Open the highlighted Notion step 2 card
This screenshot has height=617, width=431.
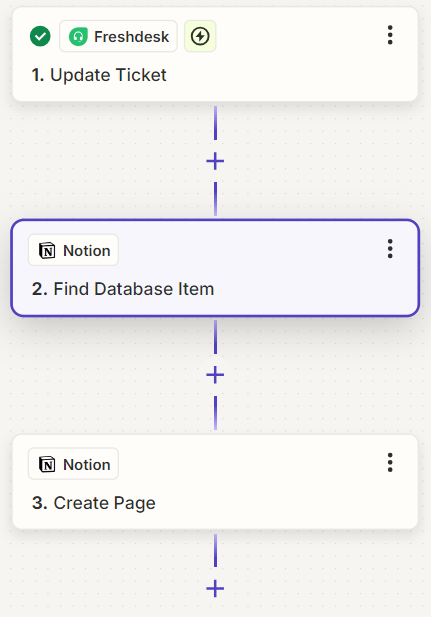pyautogui.click(x=215, y=268)
